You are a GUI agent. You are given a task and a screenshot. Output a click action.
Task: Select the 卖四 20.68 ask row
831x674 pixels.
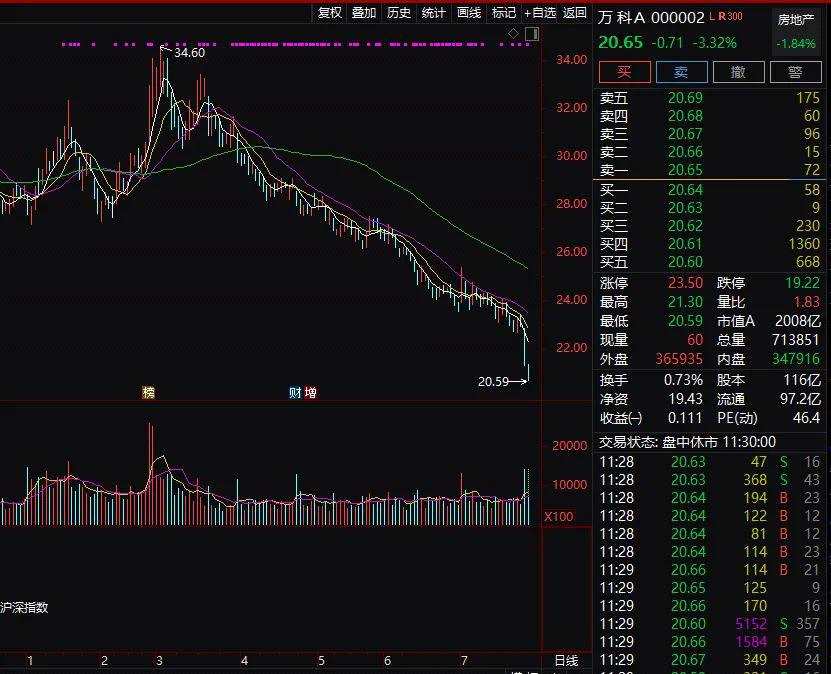710,116
